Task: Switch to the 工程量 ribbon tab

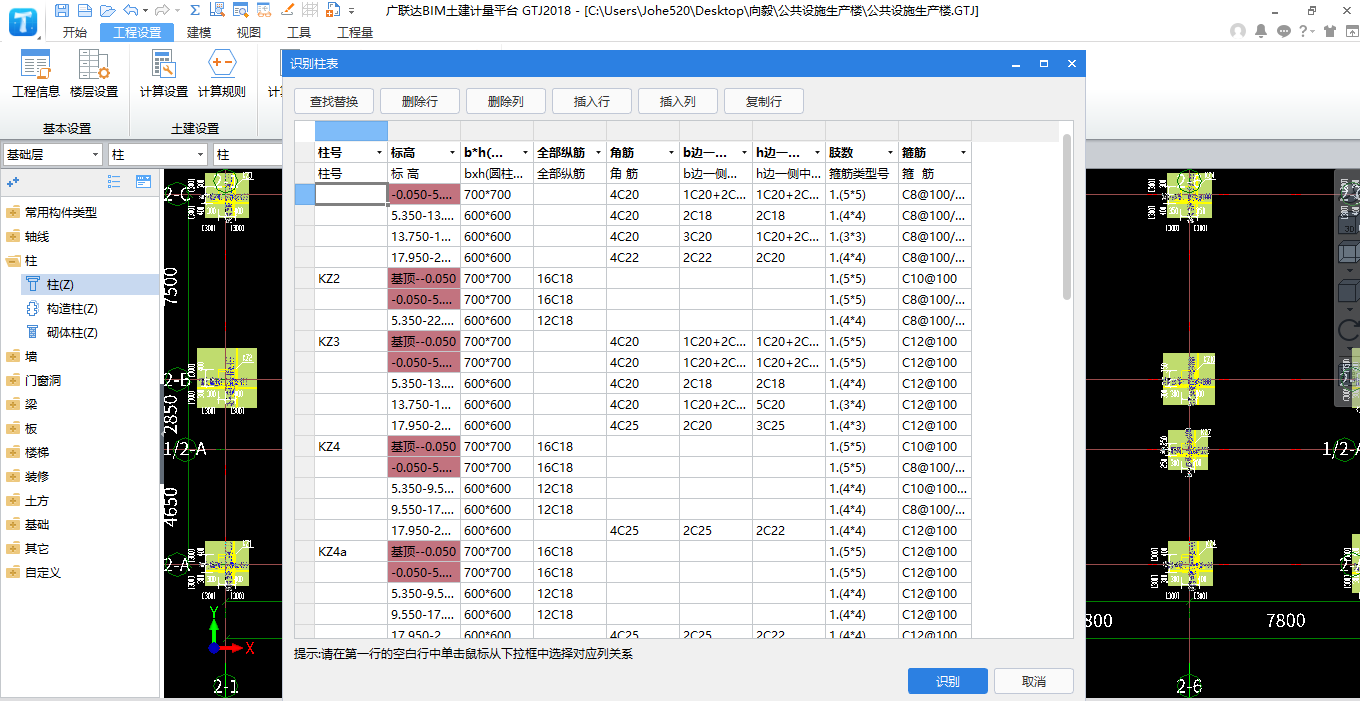Action: [355, 32]
